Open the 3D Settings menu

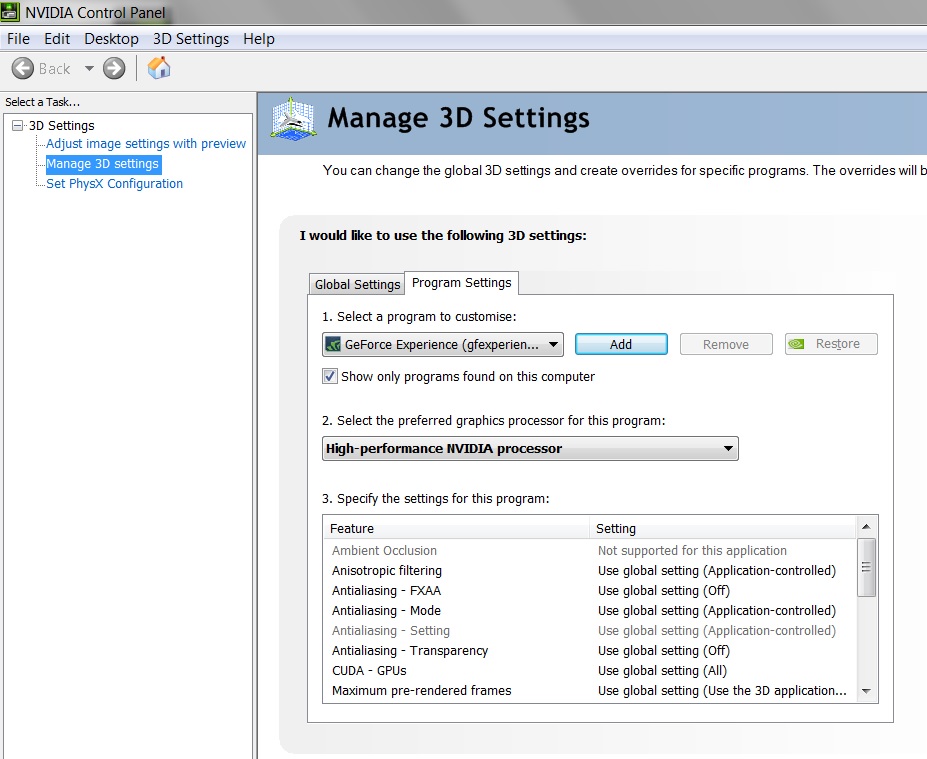tap(191, 39)
